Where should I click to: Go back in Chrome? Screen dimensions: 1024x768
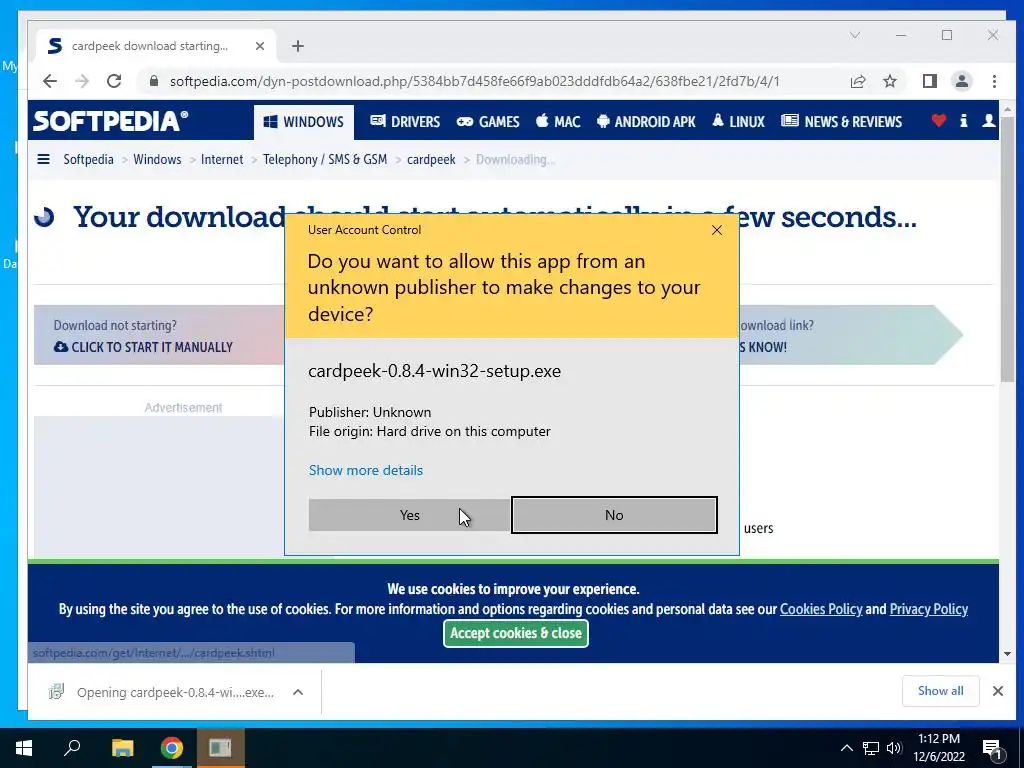click(50, 81)
